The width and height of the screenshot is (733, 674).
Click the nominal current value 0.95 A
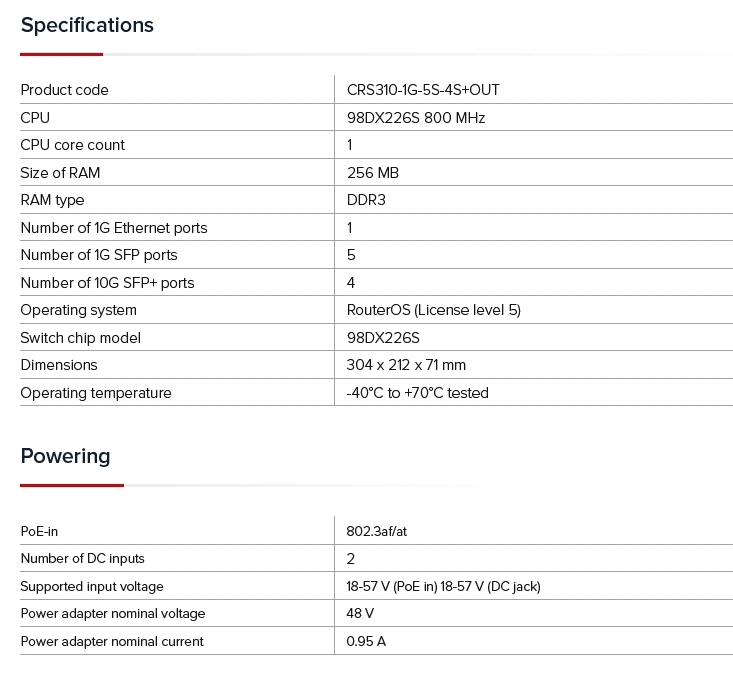366,641
